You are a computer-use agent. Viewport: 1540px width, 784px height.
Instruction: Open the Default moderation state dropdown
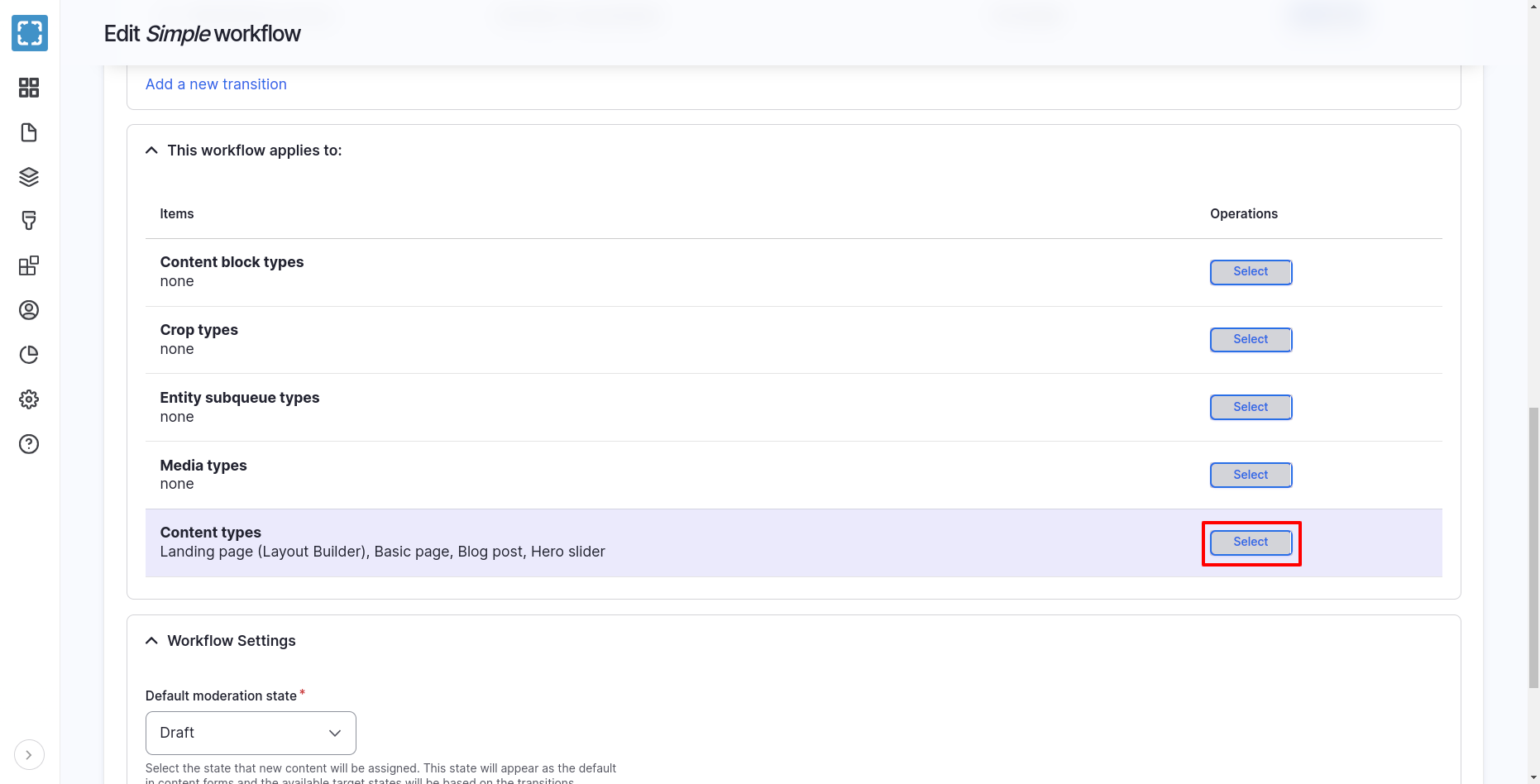(x=251, y=733)
